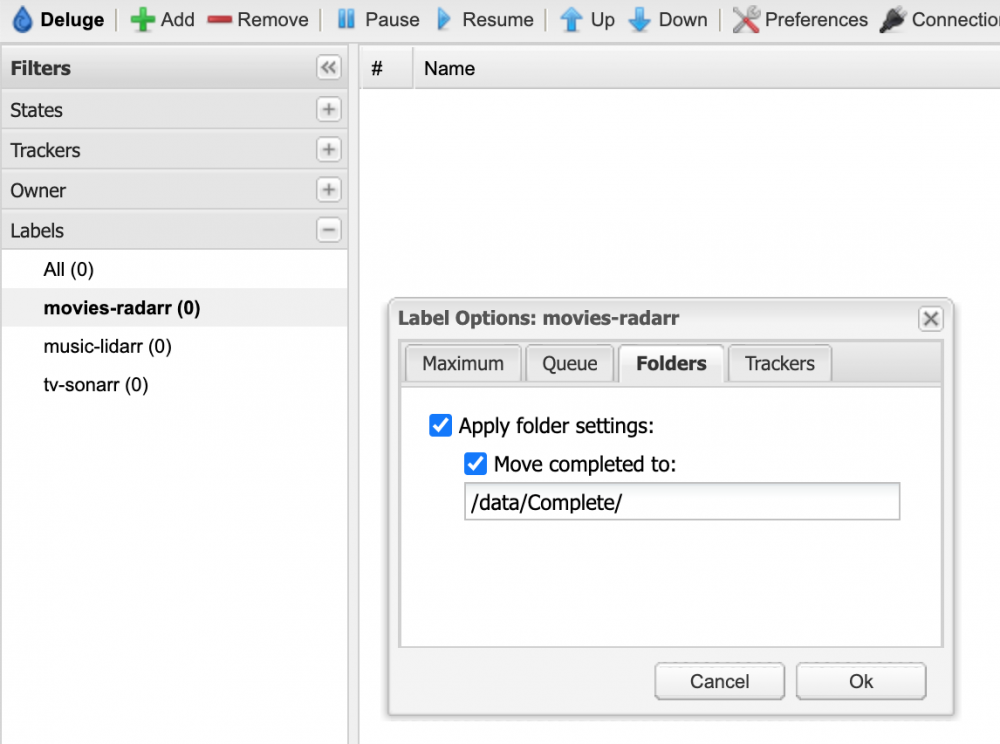This screenshot has height=744, width=1000.
Task: Switch to the Maximum tab
Action: coord(463,363)
